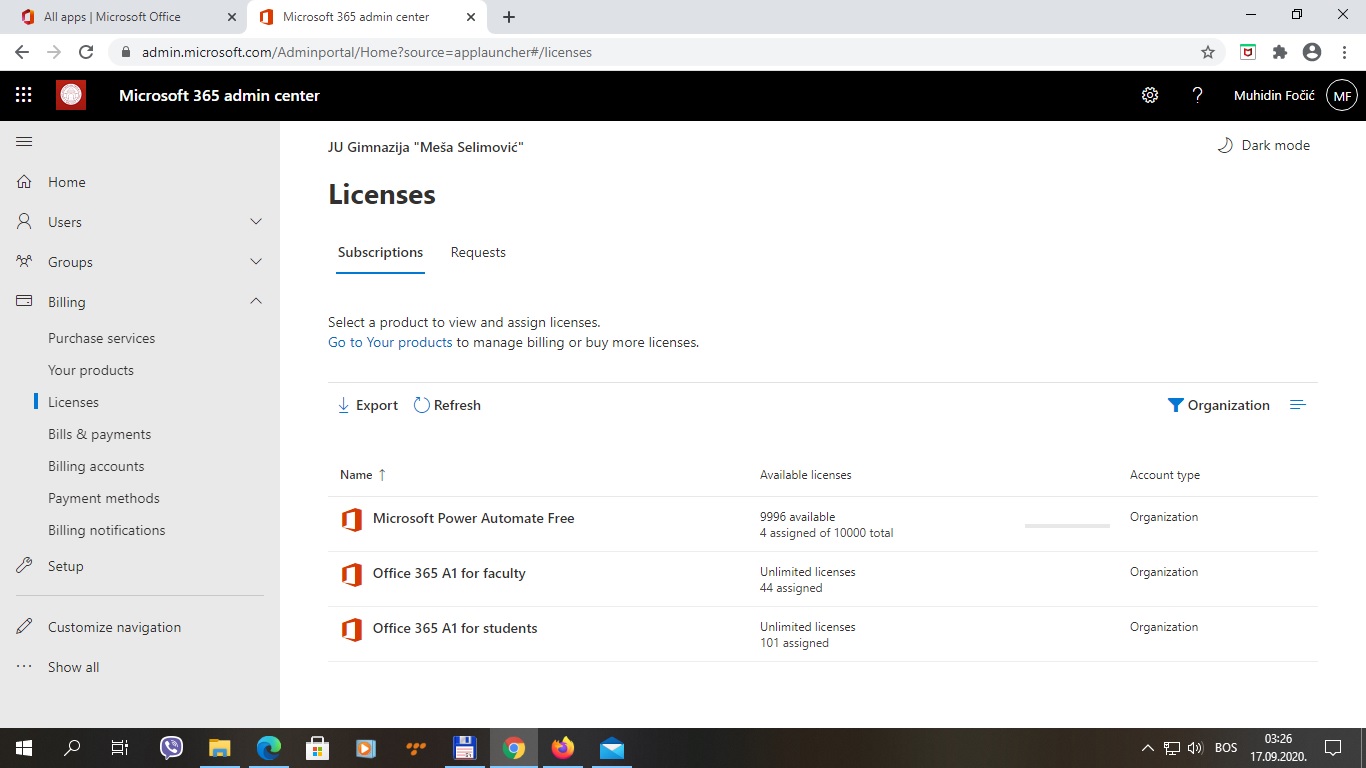
Task: Open Your products in the sidebar
Action: tap(91, 370)
